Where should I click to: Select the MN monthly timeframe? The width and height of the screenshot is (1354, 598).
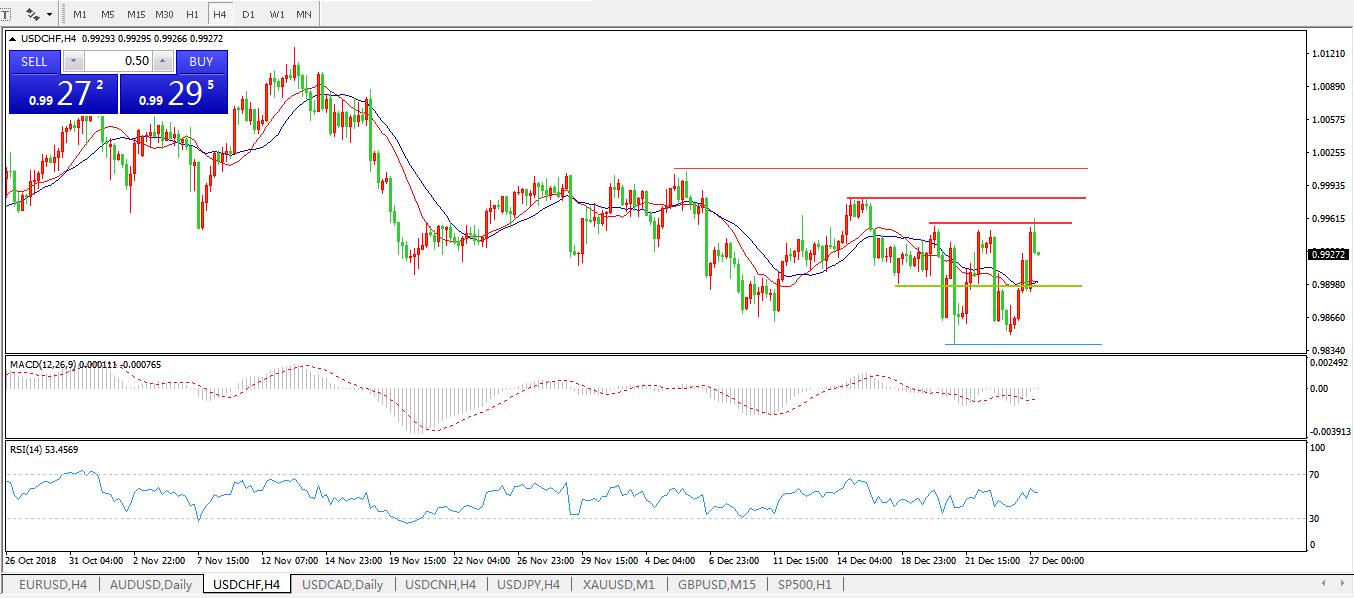click(303, 15)
